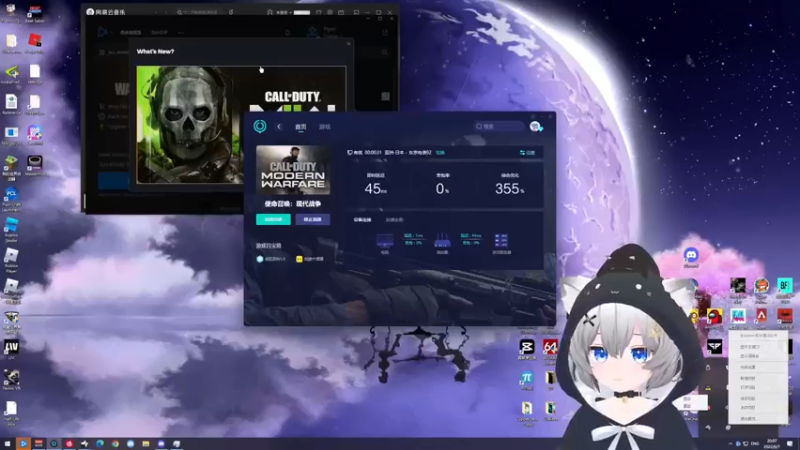Screen dimensions: 800x450
Task: Open the taskbar clock and date
Action: 773,444
